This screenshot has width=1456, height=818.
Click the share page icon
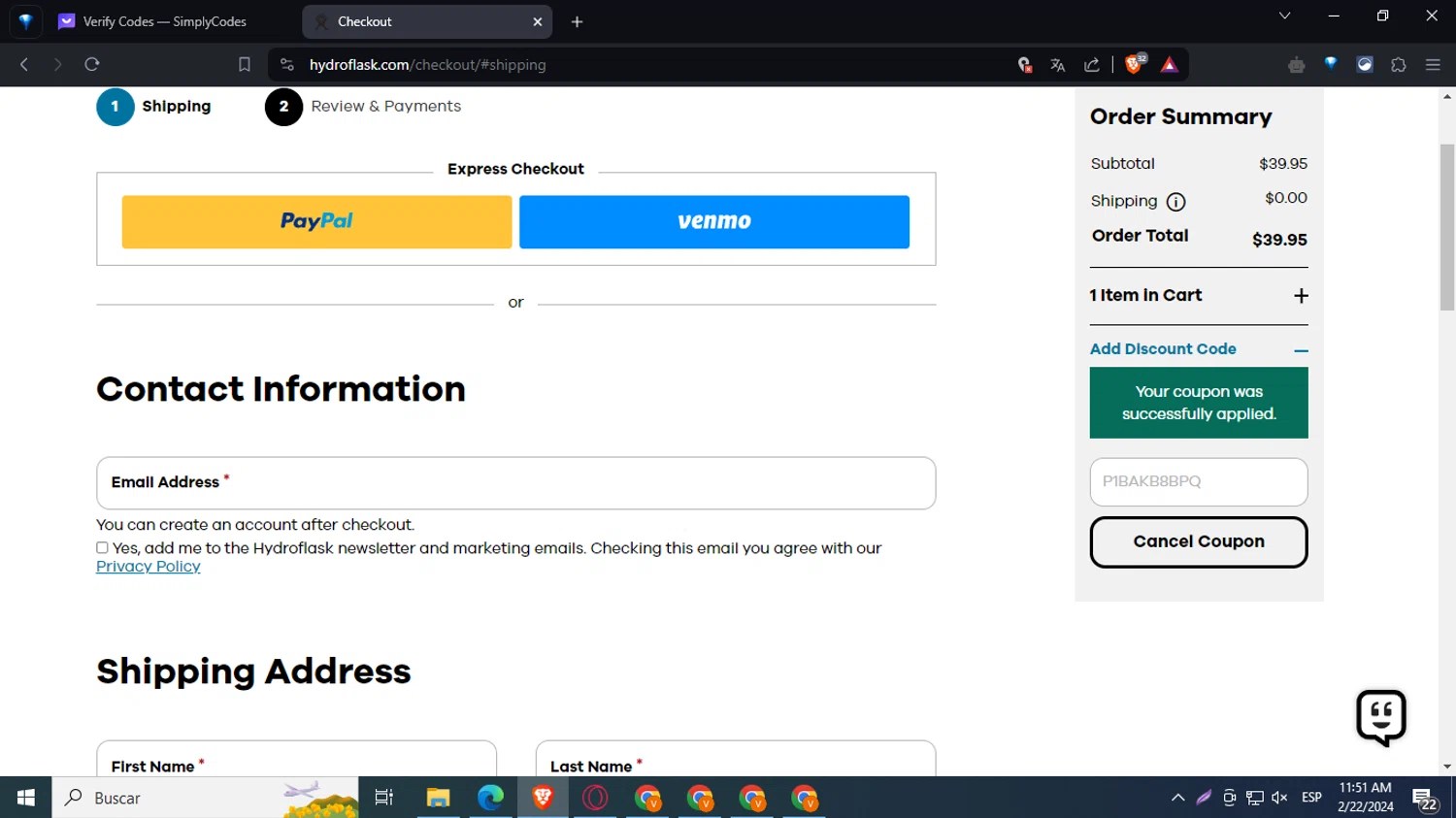coord(1092,65)
